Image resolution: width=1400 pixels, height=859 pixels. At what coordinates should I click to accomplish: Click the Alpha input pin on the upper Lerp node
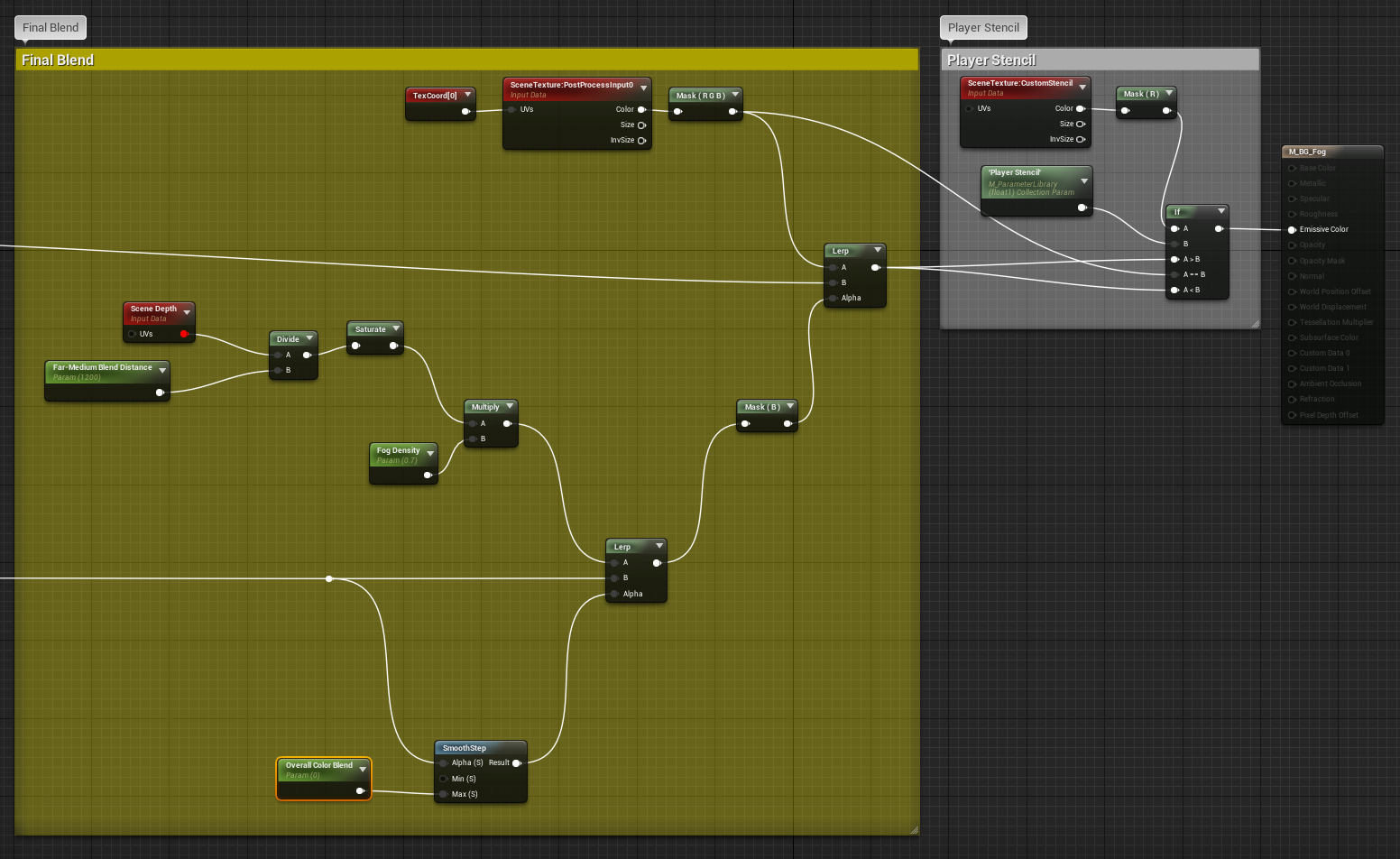pyautogui.click(x=831, y=298)
